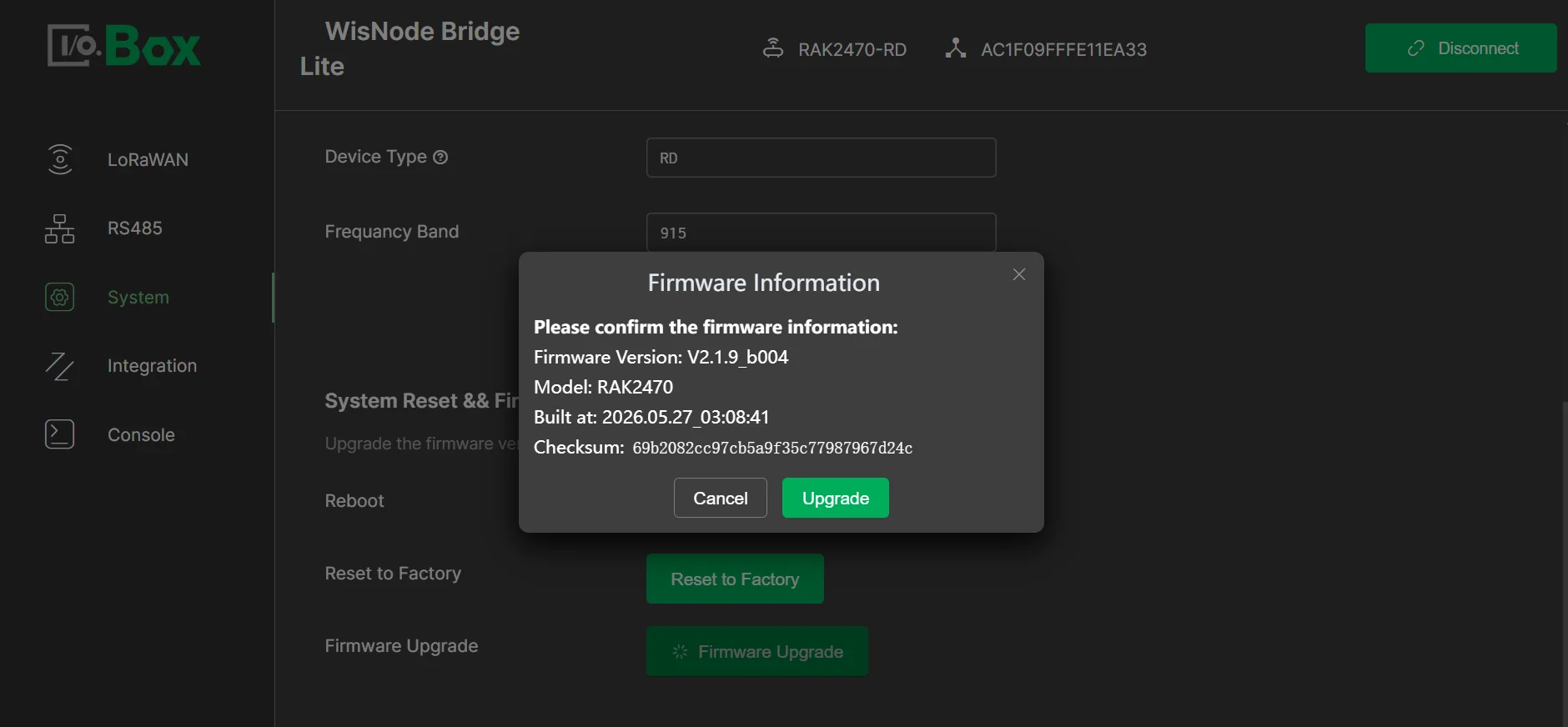Click the Reboot label
The image size is (1568, 727).
click(354, 501)
